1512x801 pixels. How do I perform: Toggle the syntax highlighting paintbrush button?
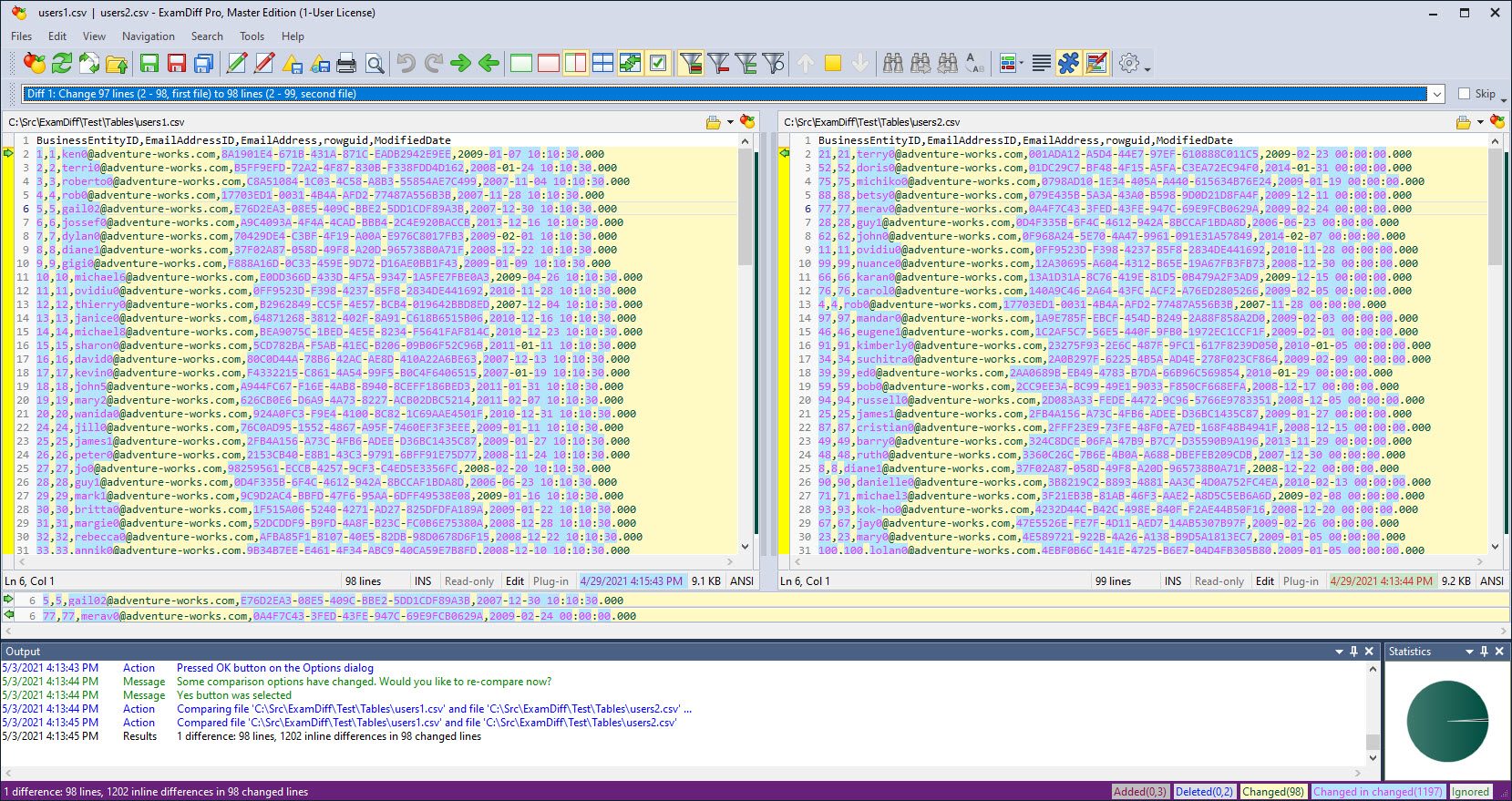[x=1096, y=63]
